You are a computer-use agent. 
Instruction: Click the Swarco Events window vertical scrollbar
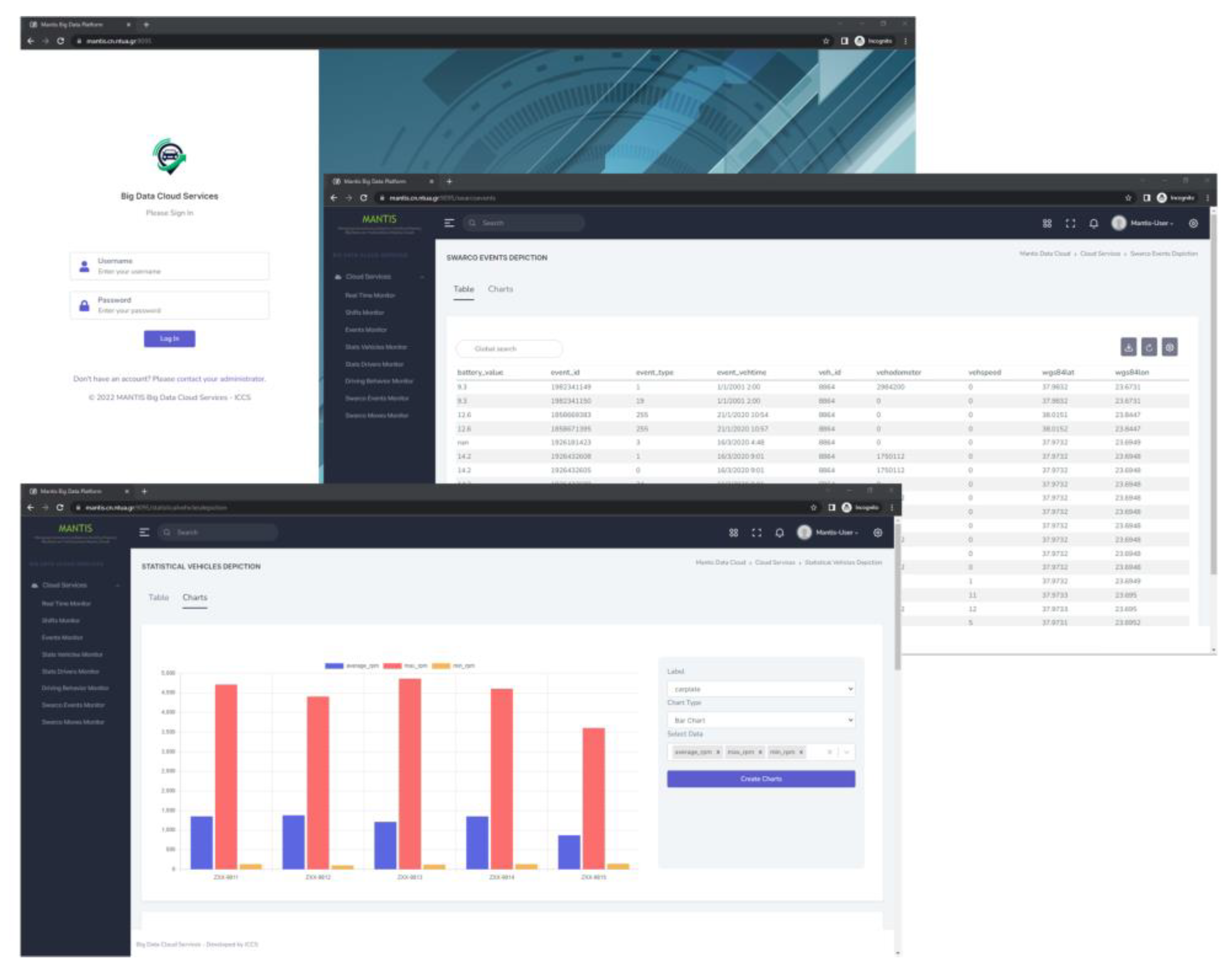click(1213, 397)
